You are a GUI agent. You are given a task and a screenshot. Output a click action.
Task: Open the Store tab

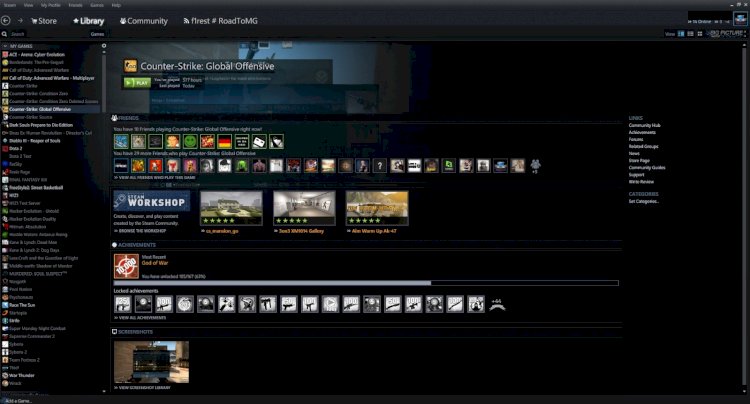point(44,21)
